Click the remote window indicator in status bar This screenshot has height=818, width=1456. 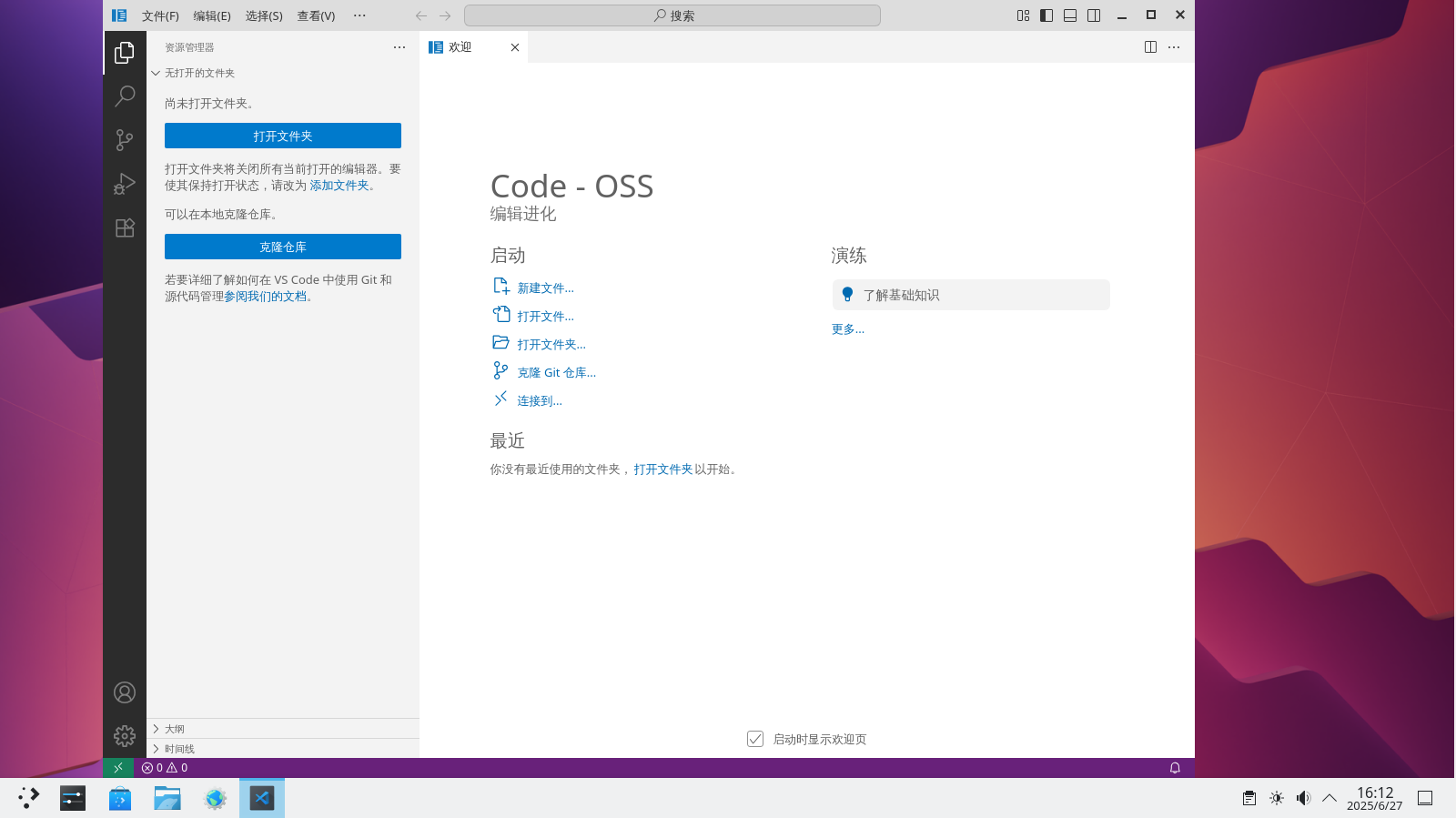[118, 768]
